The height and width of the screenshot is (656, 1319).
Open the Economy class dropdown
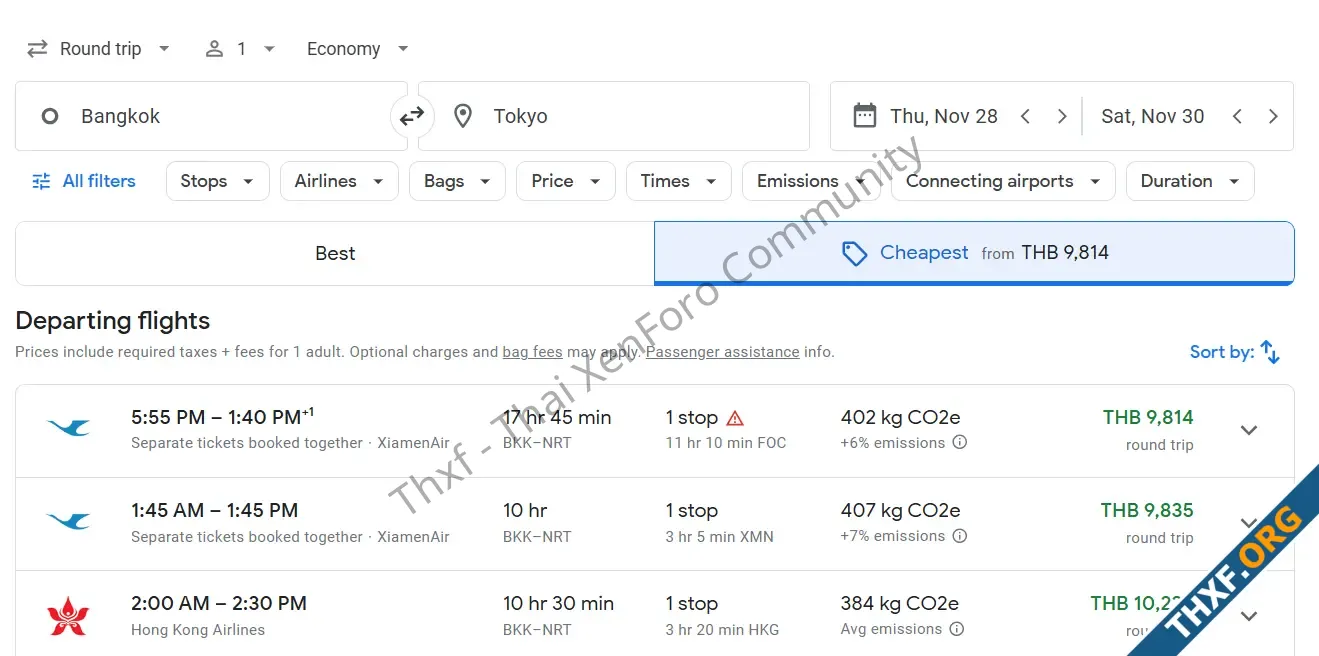coord(358,49)
